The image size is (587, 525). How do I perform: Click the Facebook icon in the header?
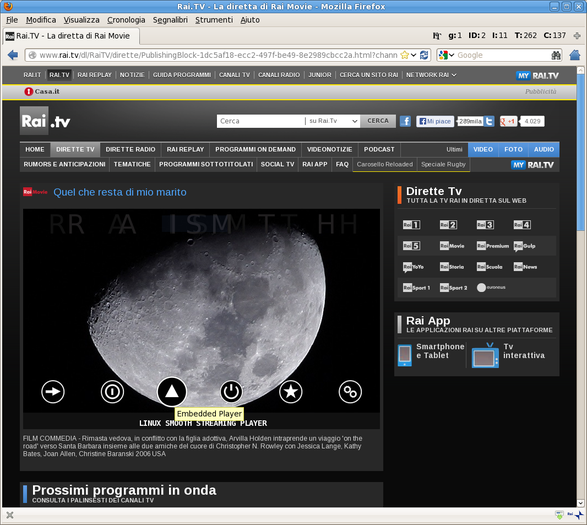(x=405, y=121)
